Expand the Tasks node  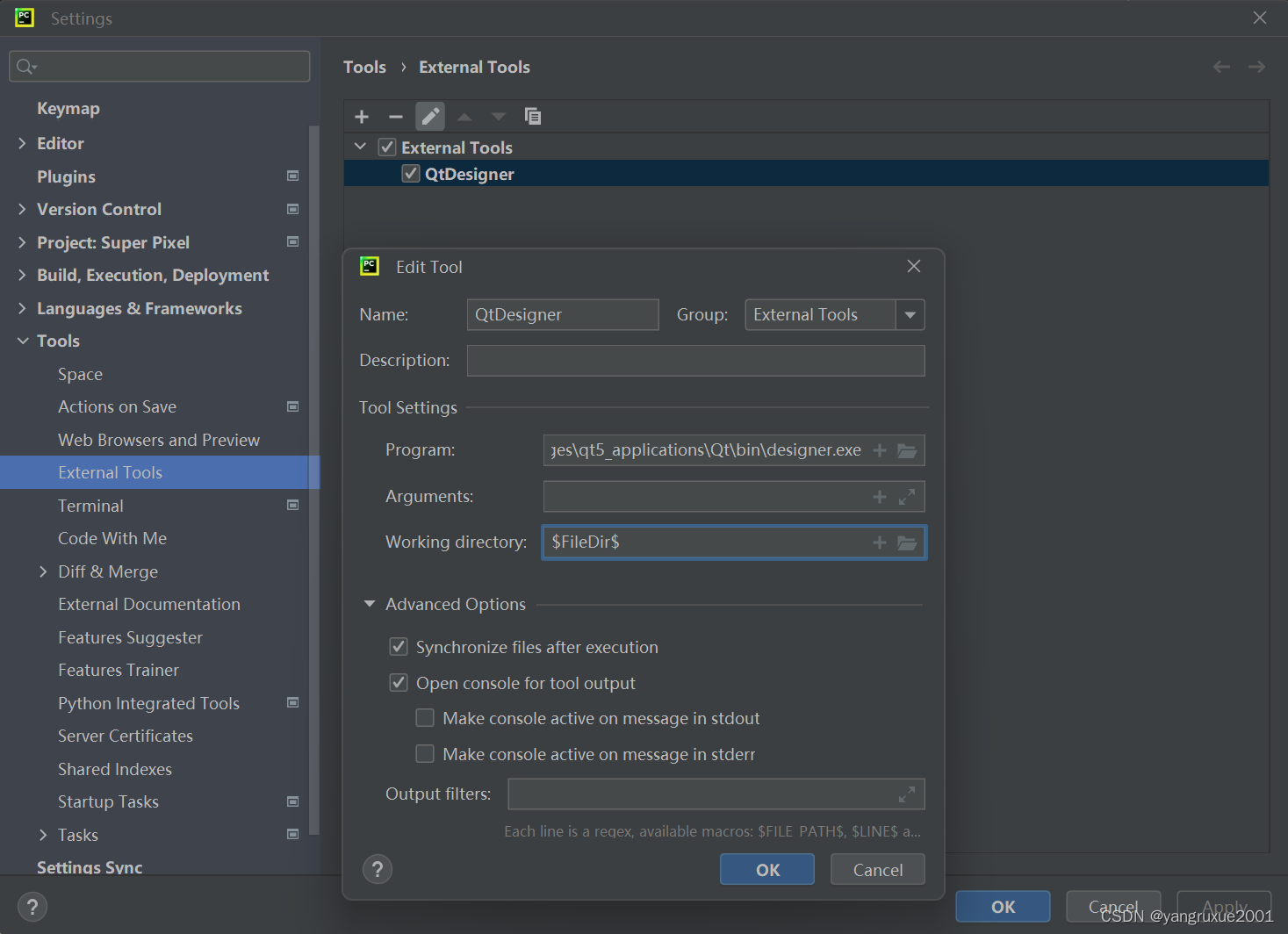[43, 835]
